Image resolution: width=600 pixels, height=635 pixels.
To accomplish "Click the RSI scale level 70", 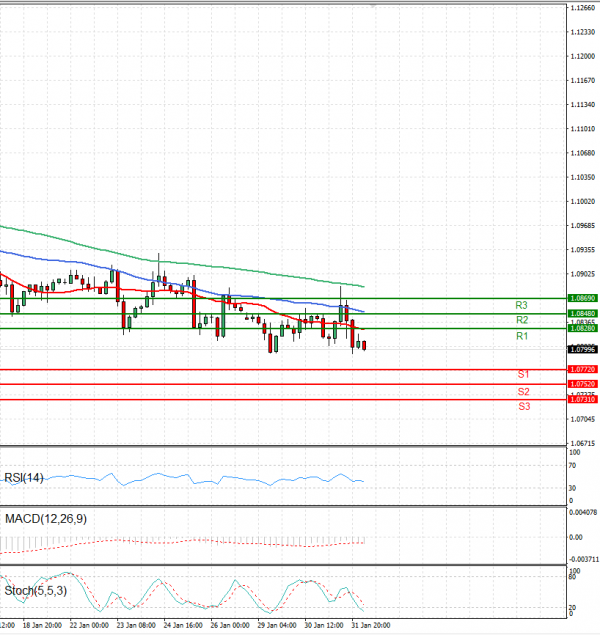I will point(572,466).
